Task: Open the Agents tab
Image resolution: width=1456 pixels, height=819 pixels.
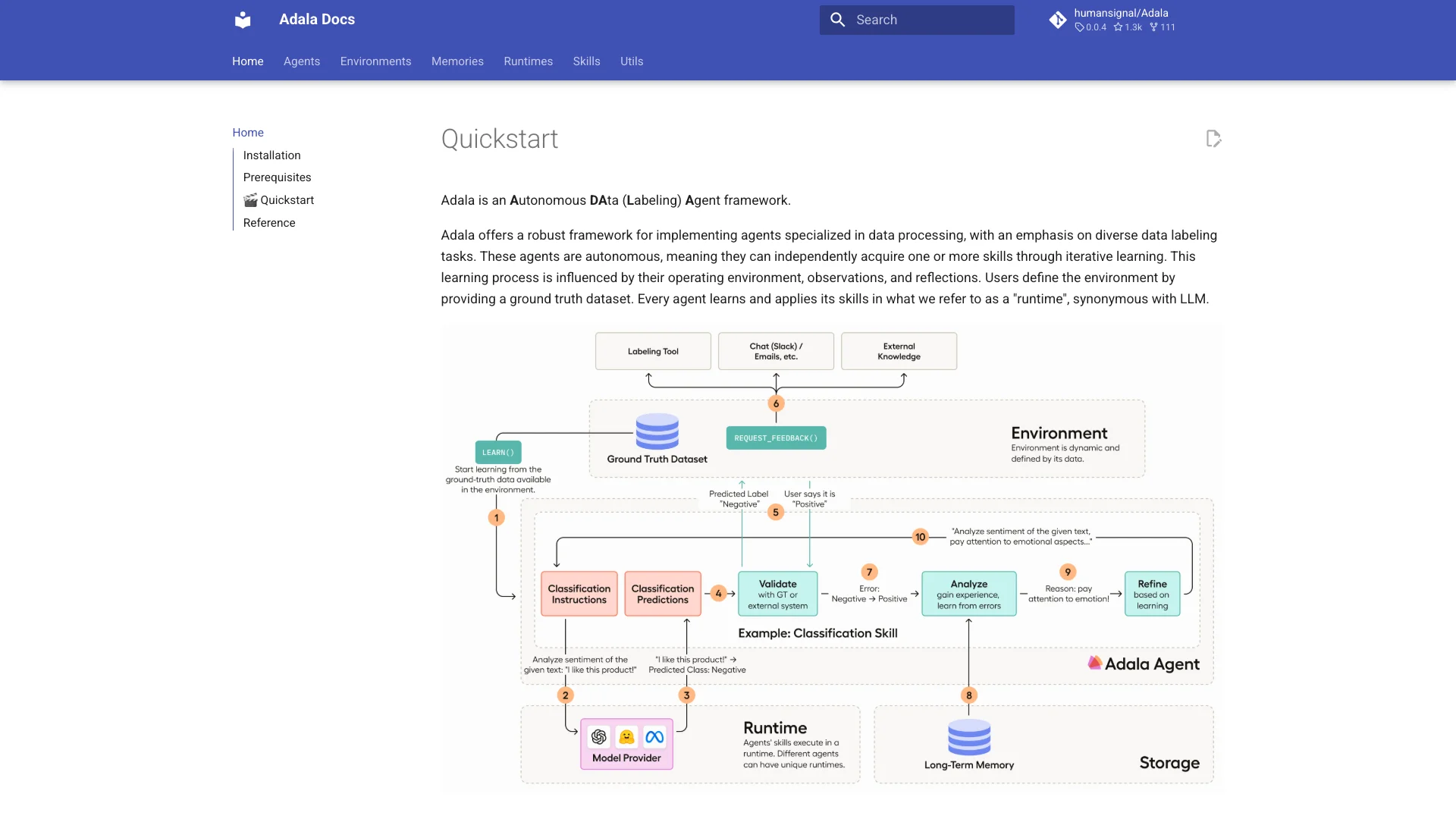Action: tap(302, 61)
